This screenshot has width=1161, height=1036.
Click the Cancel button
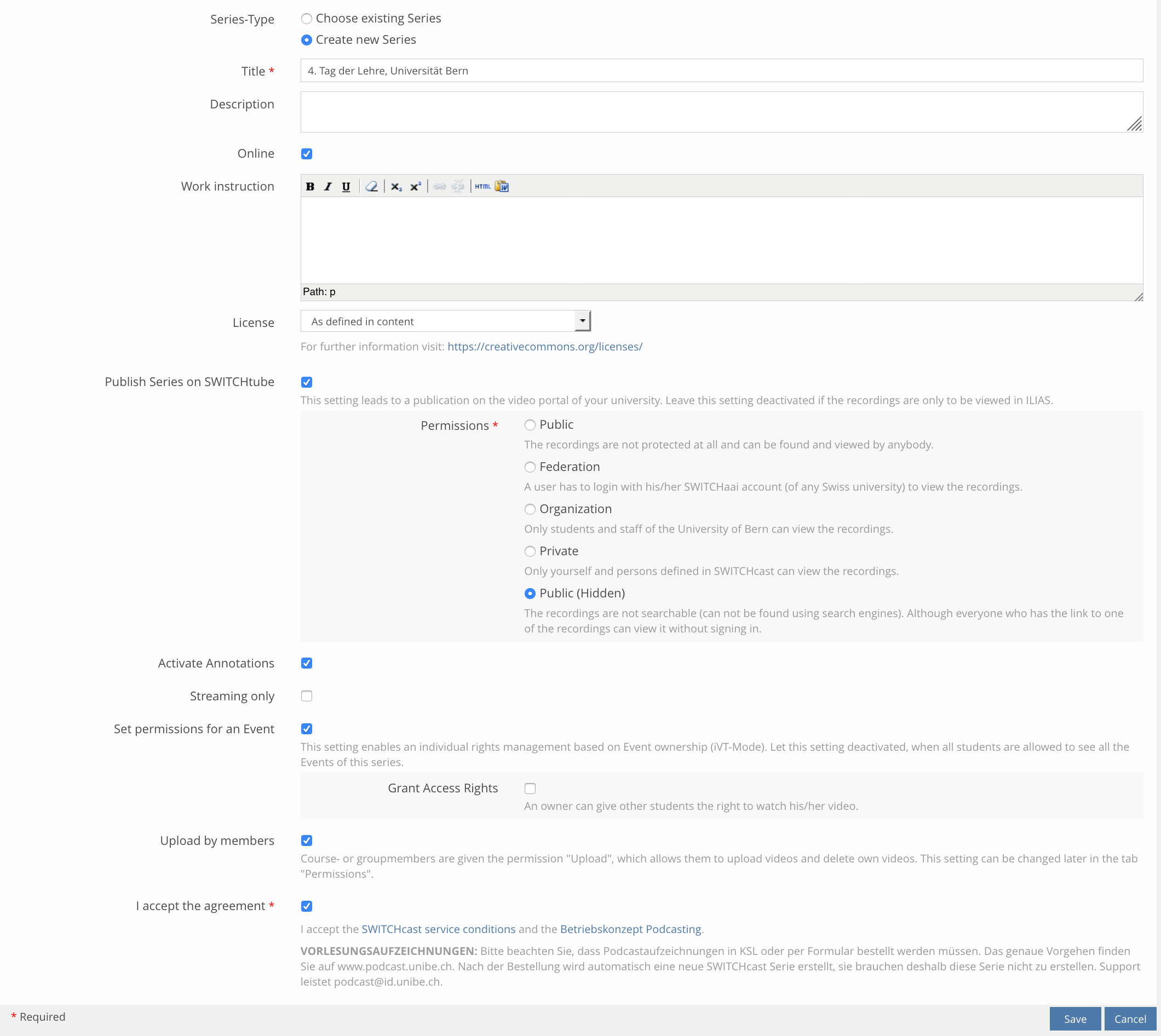click(x=1130, y=1019)
